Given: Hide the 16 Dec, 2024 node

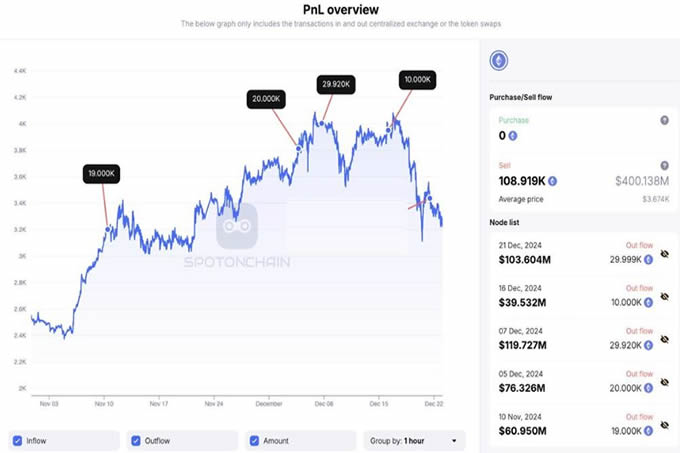Looking at the screenshot, I should pyautogui.click(x=664, y=297).
